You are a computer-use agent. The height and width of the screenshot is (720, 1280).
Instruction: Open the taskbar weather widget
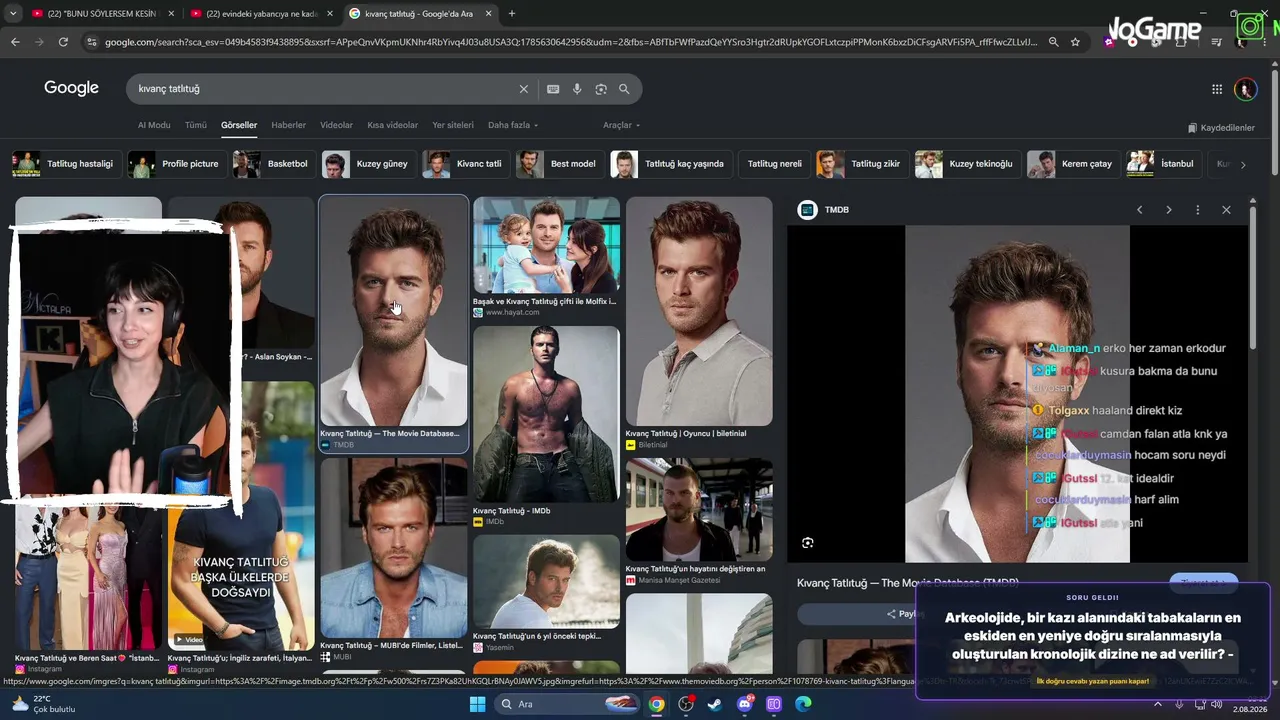42,704
